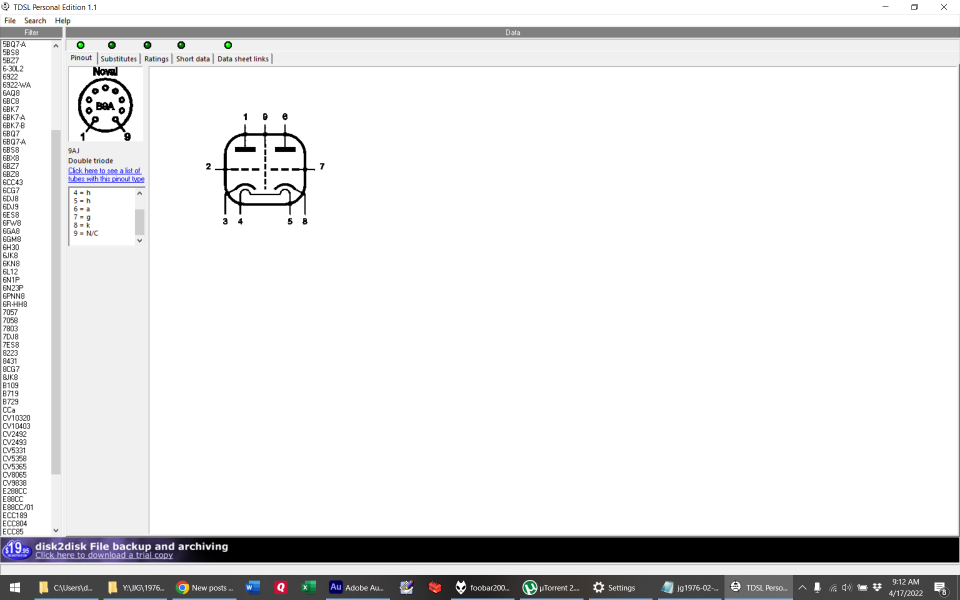This screenshot has width=960, height=600.
Task: Click the green indicator above the Pinout tab
Action: coord(79,45)
